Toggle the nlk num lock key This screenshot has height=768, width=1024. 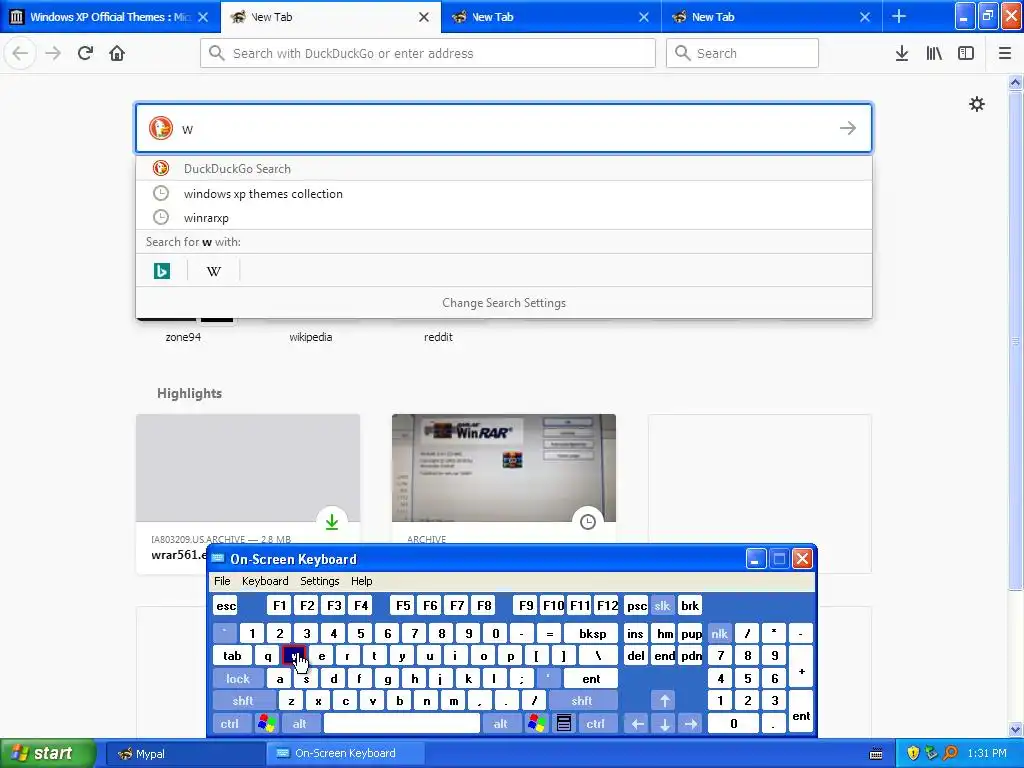[719, 633]
